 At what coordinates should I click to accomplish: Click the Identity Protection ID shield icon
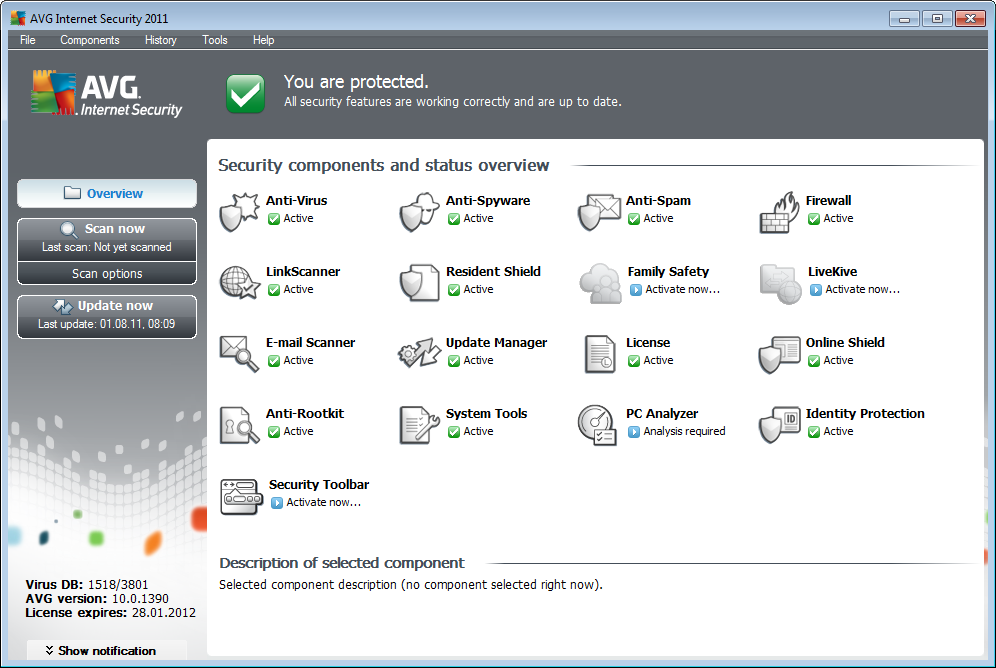point(779,424)
